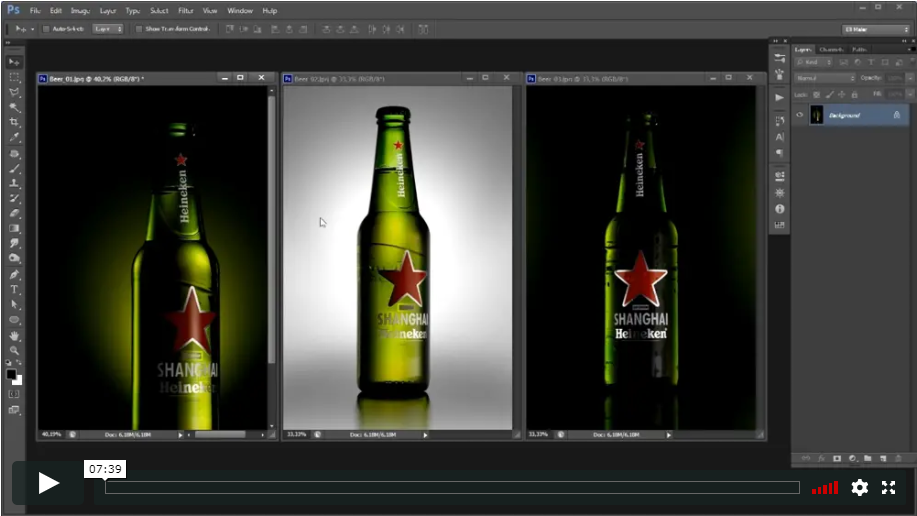
Task: Open the Adjustments panel sun icon
Action: (x=780, y=192)
